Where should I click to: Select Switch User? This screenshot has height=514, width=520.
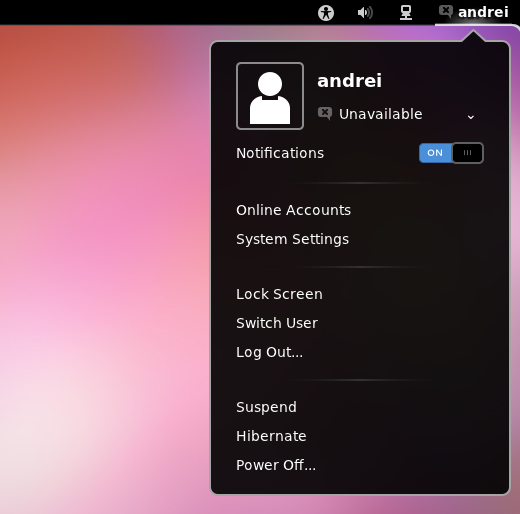[277, 323]
